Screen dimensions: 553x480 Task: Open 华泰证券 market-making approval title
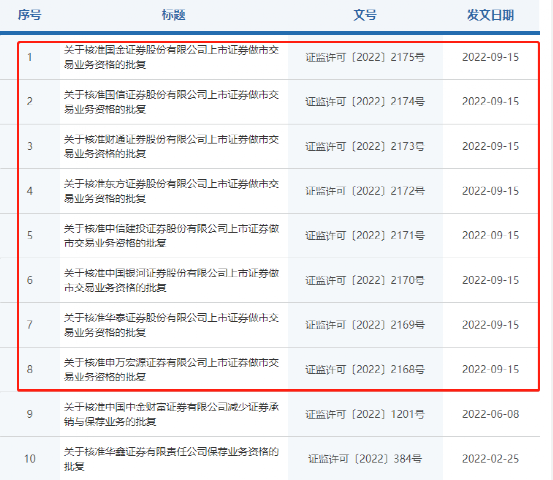[171, 325]
